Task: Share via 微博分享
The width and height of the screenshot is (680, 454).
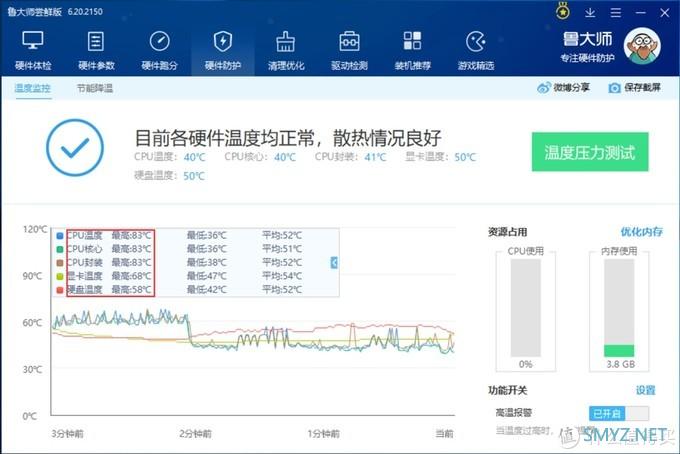Action: 563,88
